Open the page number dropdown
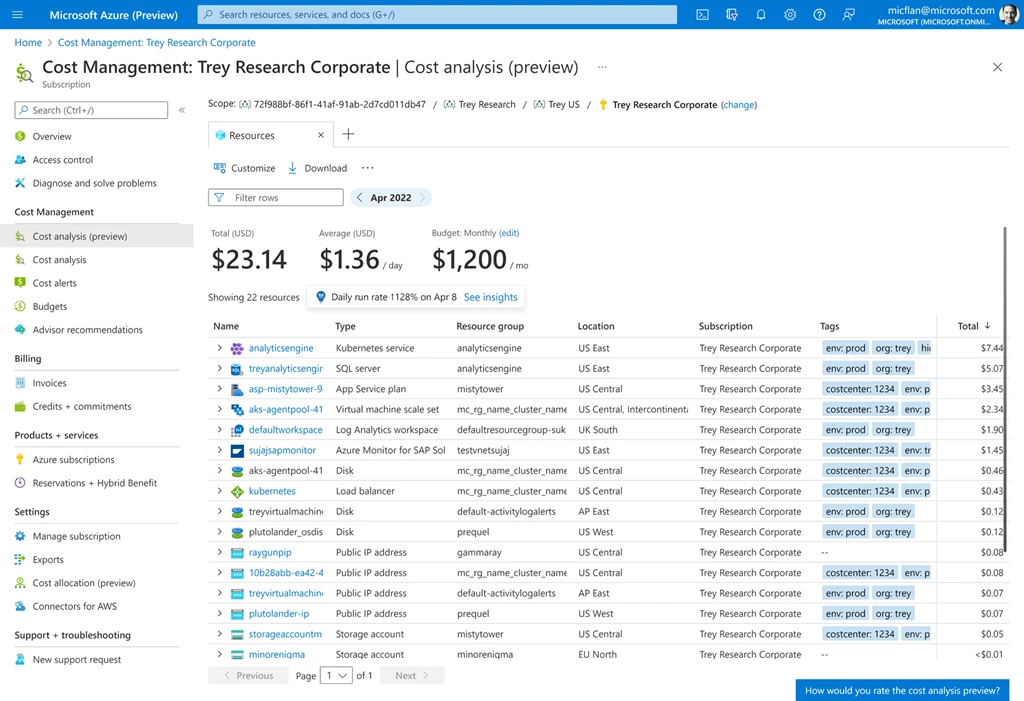The image size is (1024, 701). point(337,676)
